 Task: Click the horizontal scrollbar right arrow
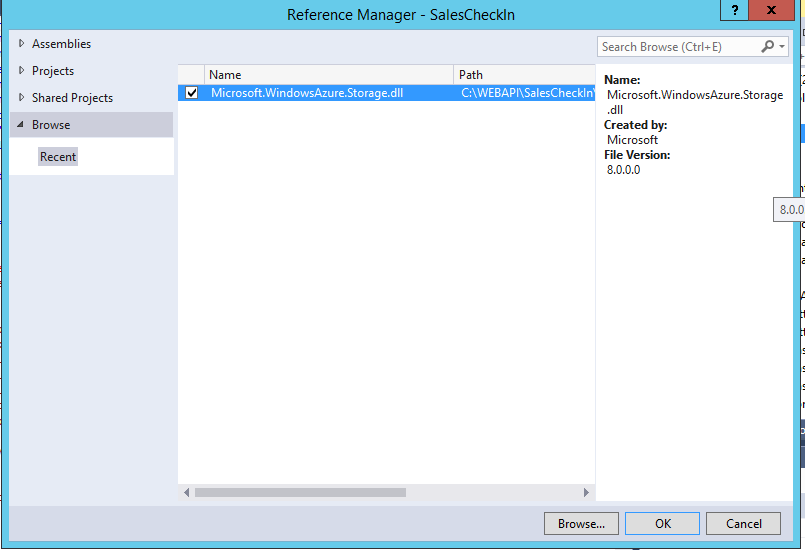(586, 492)
